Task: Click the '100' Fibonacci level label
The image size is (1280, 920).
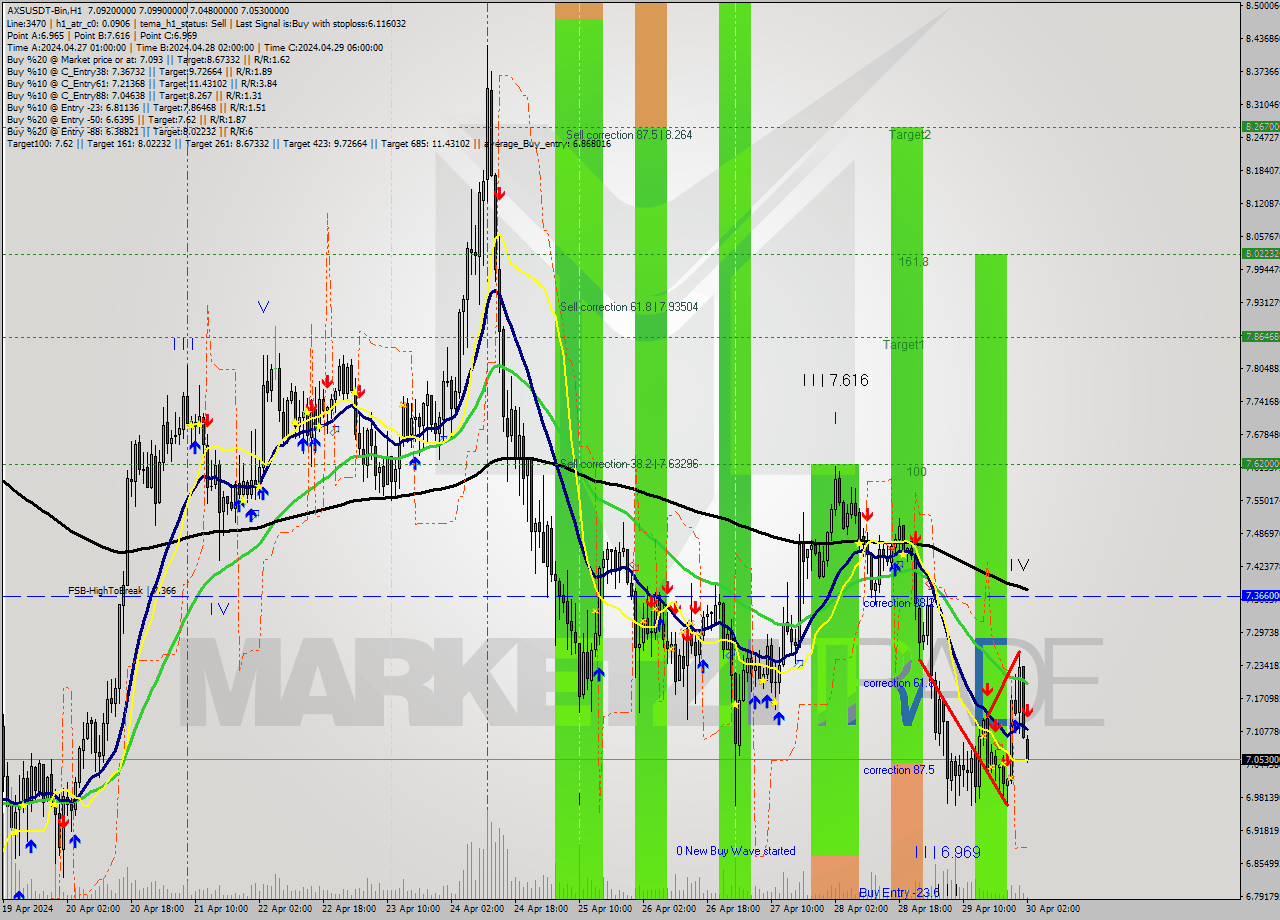Action: pos(917,471)
